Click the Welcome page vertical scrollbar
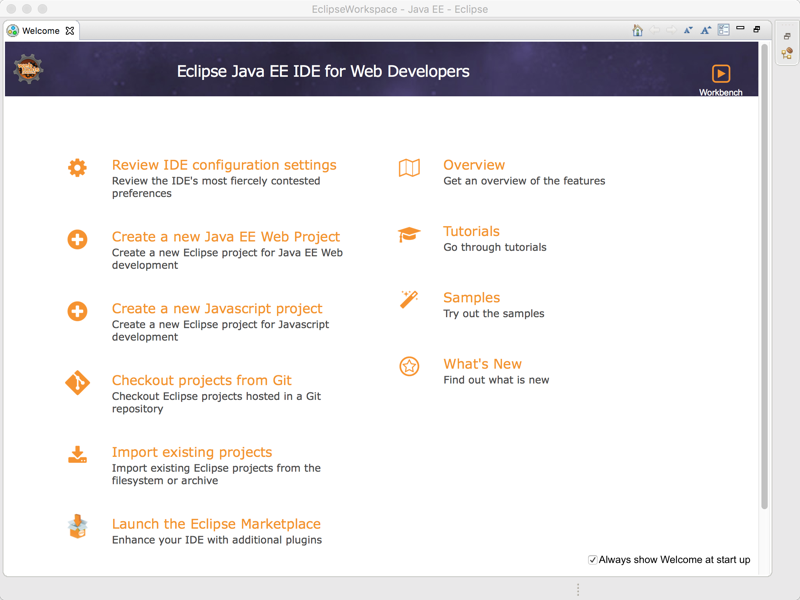800x600 pixels. click(764, 278)
